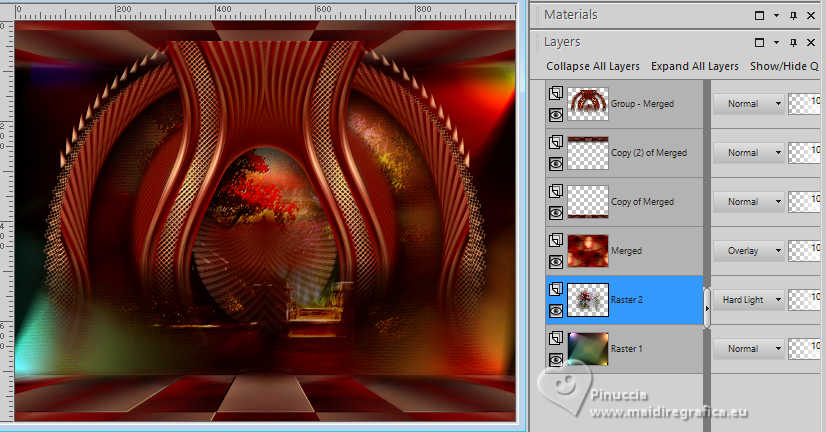826x432 pixels.
Task: Toggle eye icon for Copy of Merged layer
Action: coord(556,213)
